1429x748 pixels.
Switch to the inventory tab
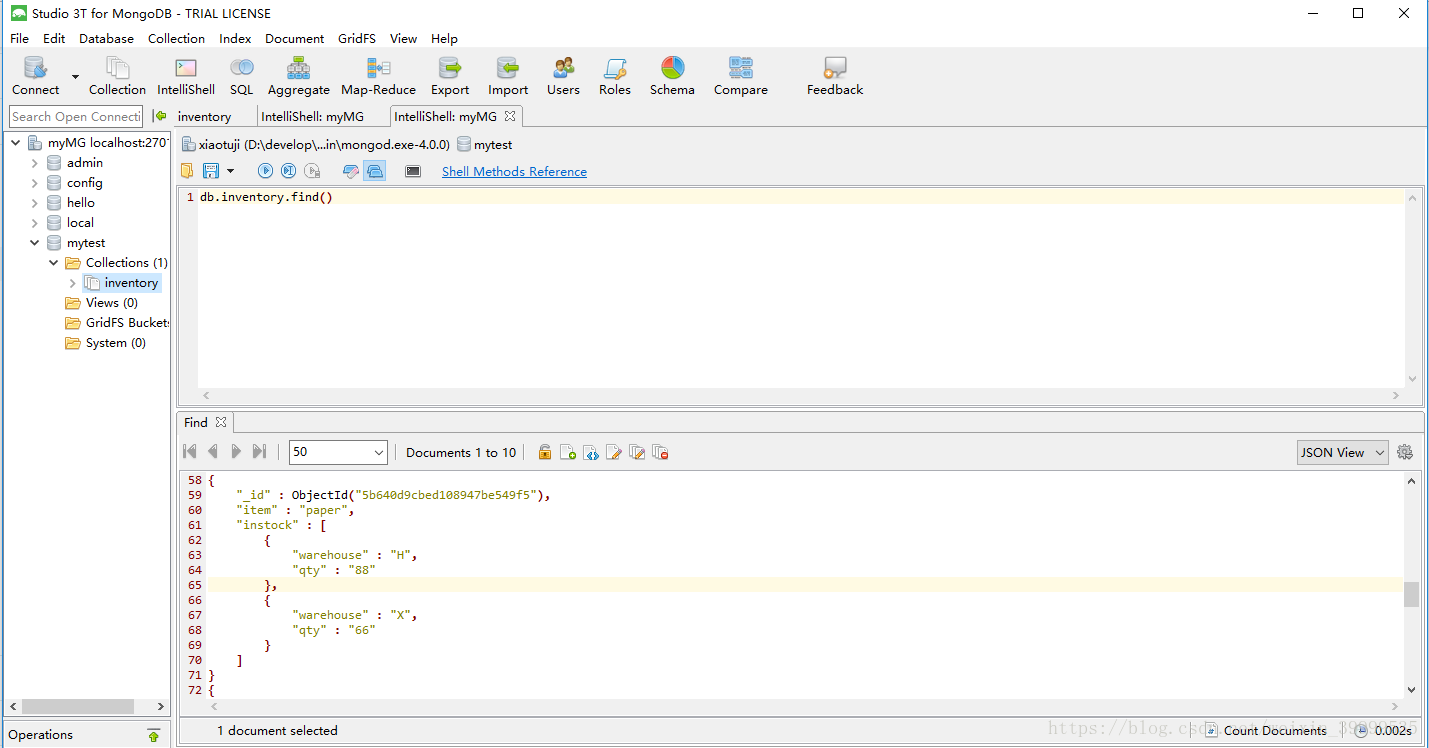(x=204, y=116)
